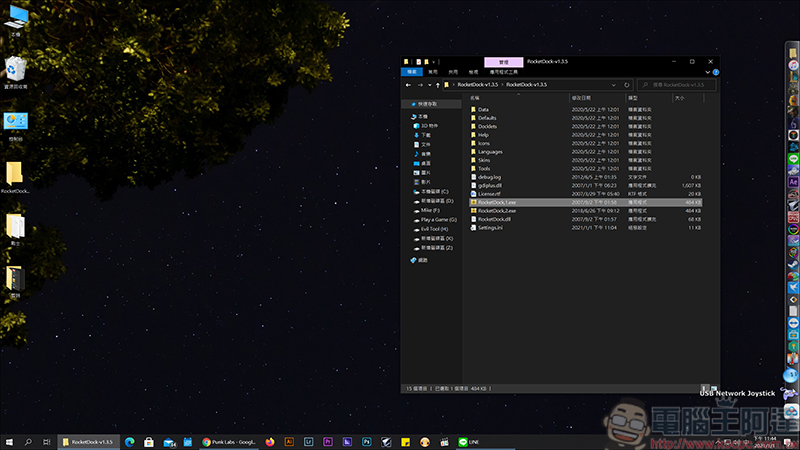Collapse the ribbon with the chevron
This screenshot has width=800, height=450.
[708, 72]
